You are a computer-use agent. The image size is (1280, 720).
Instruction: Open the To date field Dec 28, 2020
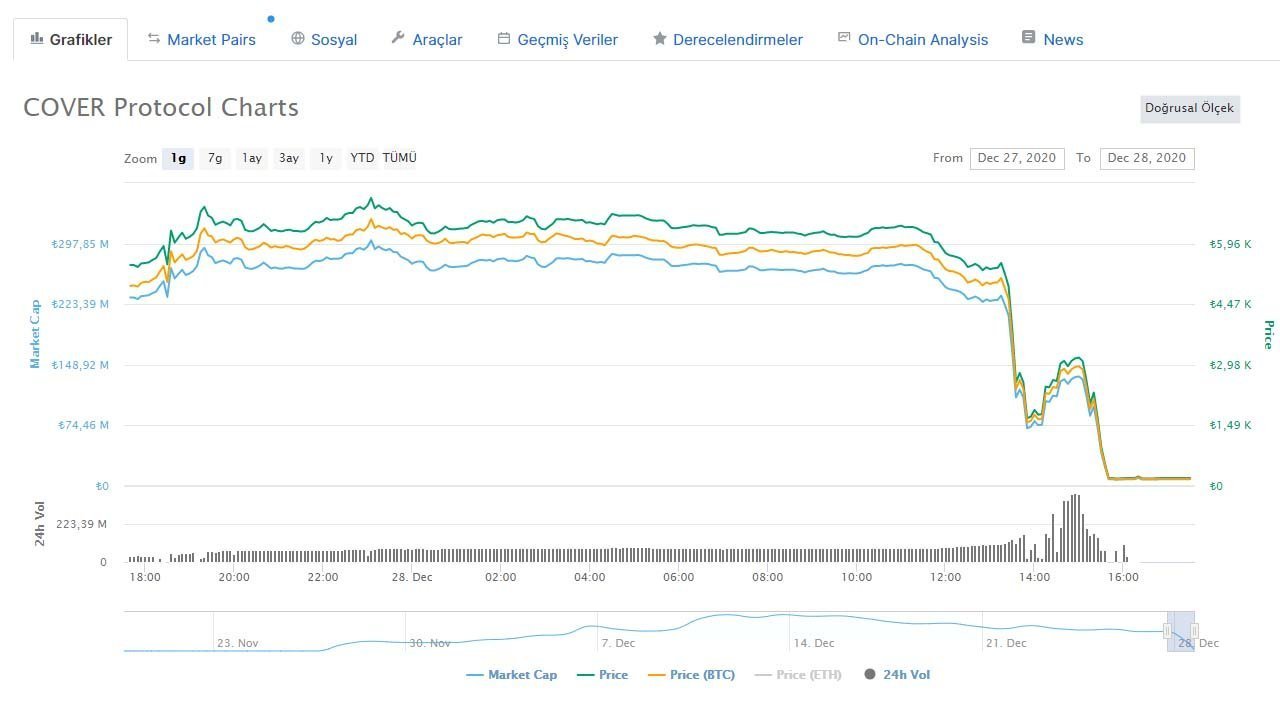(x=1147, y=158)
